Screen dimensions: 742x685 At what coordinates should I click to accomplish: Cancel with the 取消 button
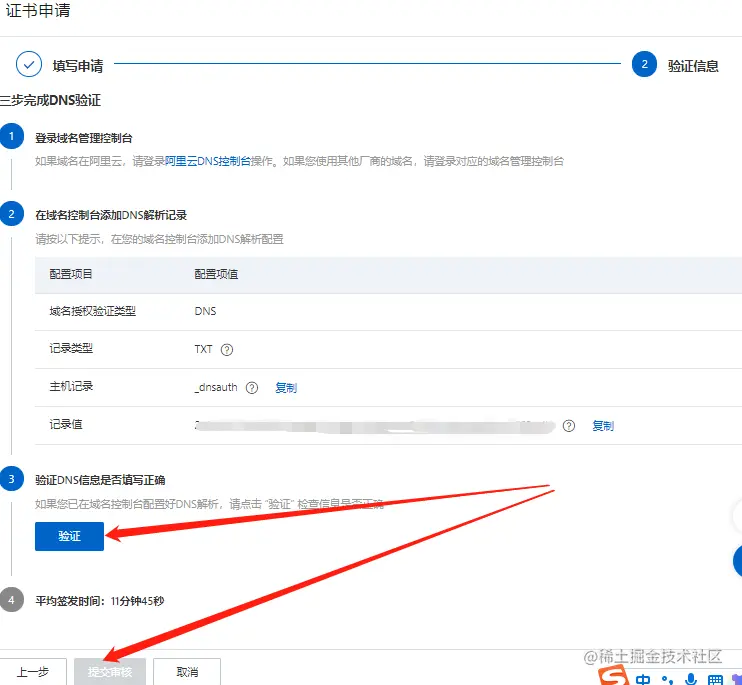coord(187,672)
